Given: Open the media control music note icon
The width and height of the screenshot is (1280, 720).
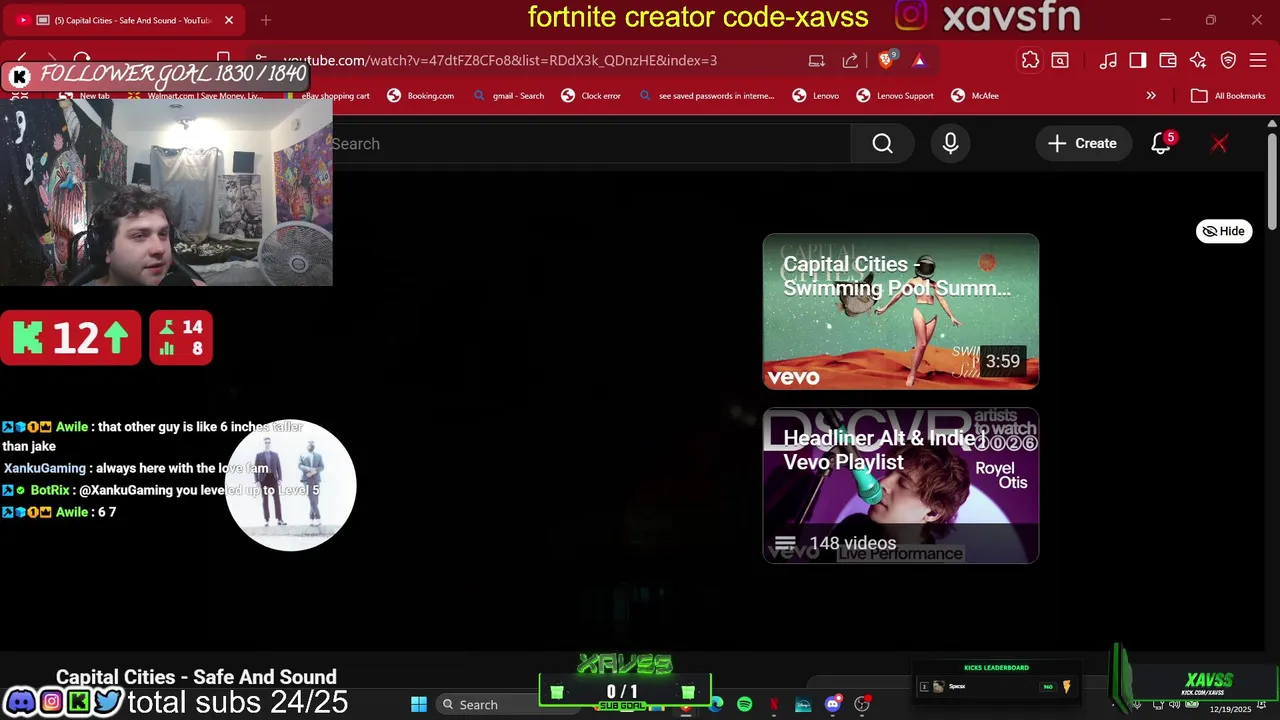Looking at the screenshot, I should tap(1108, 60).
